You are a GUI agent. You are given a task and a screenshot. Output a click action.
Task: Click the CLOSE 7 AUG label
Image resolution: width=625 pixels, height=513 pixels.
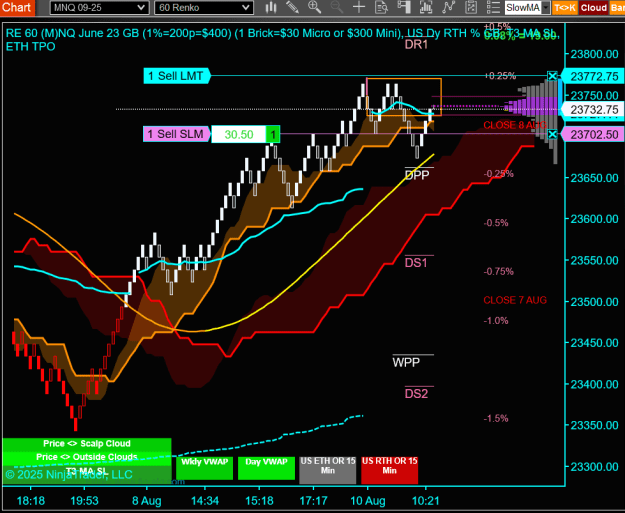pyautogui.click(x=515, y=300)
